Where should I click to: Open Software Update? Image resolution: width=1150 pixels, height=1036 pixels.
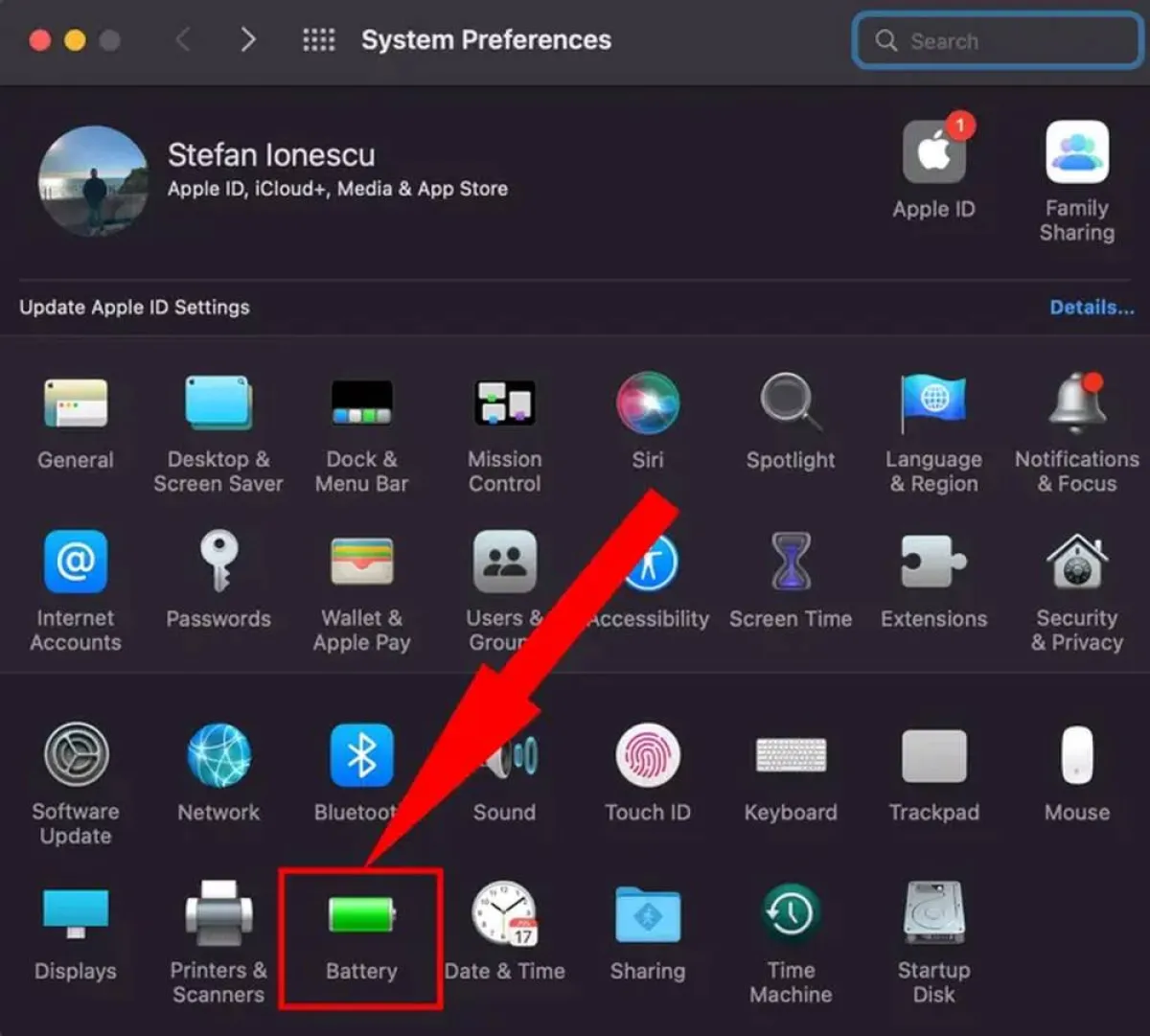click(75, 754)
